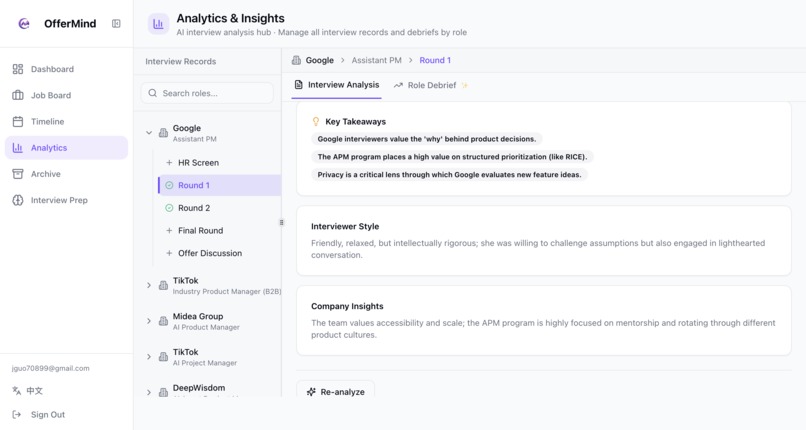Click the Timeline calendar icon
Image resolution: width=806 pixels, height=430 pixels.
(x=18, y=121)
